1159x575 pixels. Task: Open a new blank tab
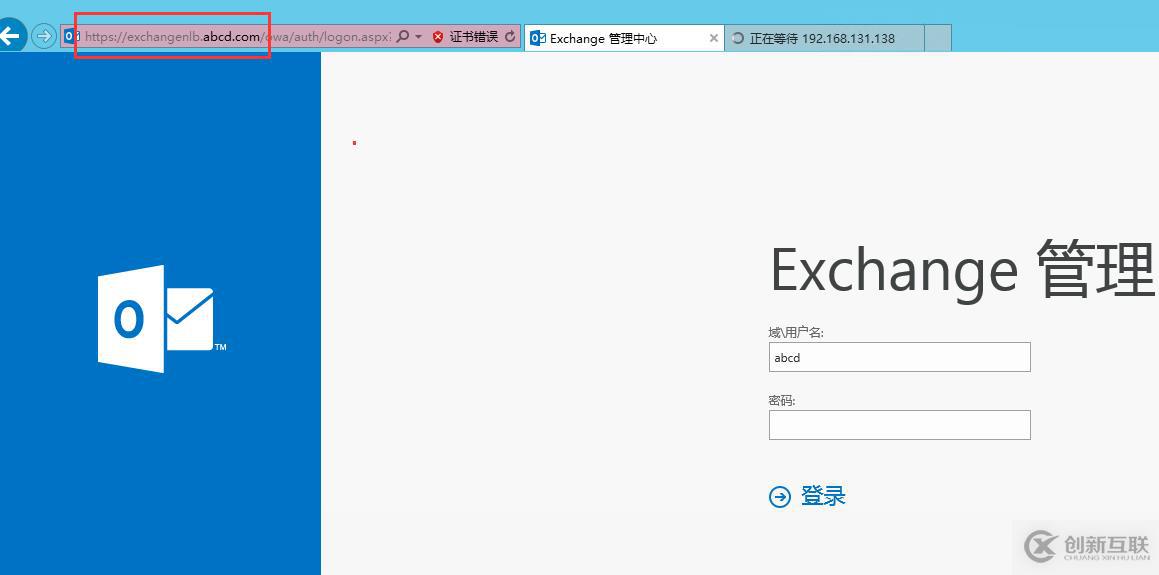[x=937, y=38]
